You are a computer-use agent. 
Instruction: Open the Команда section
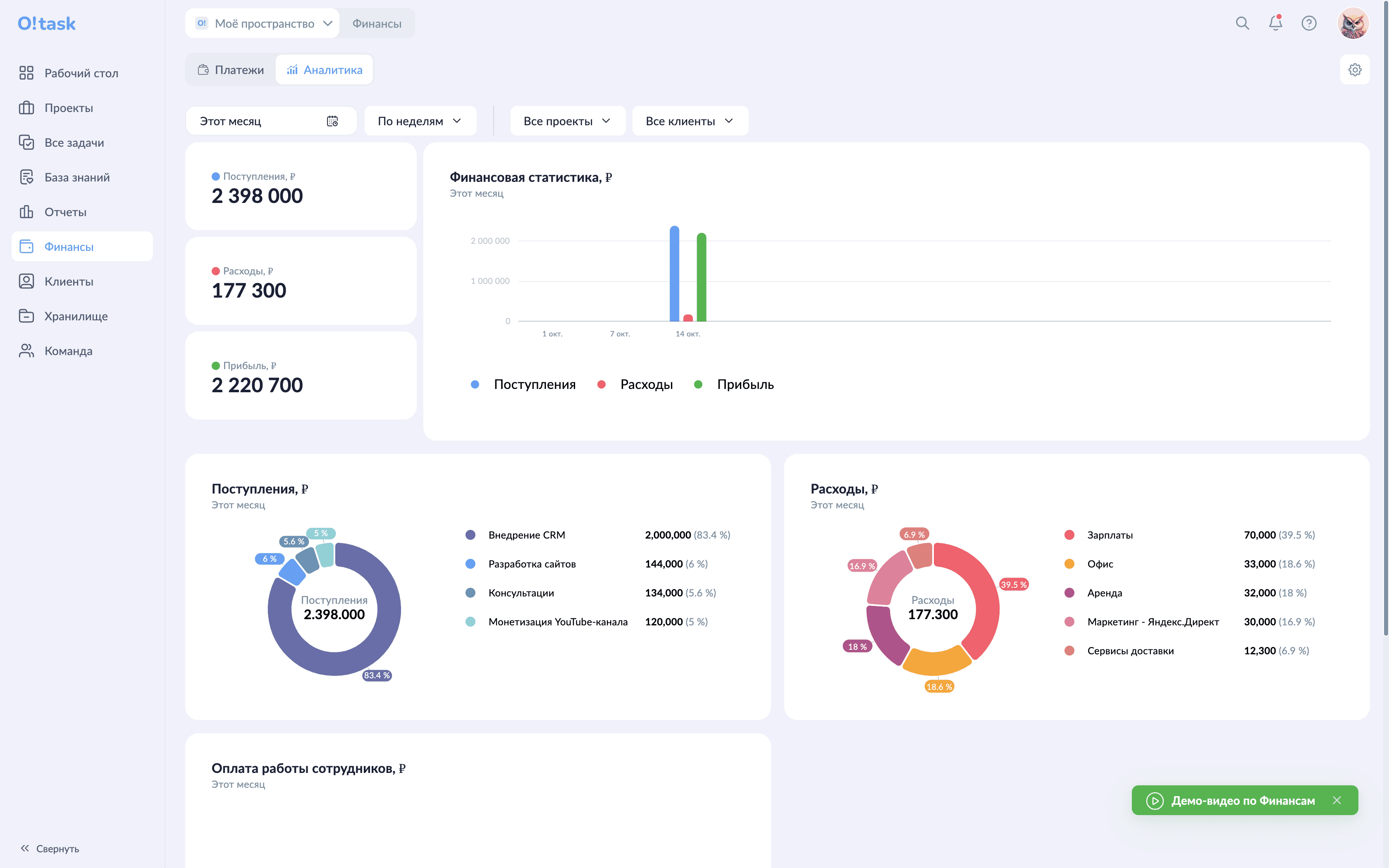[81, 351]
